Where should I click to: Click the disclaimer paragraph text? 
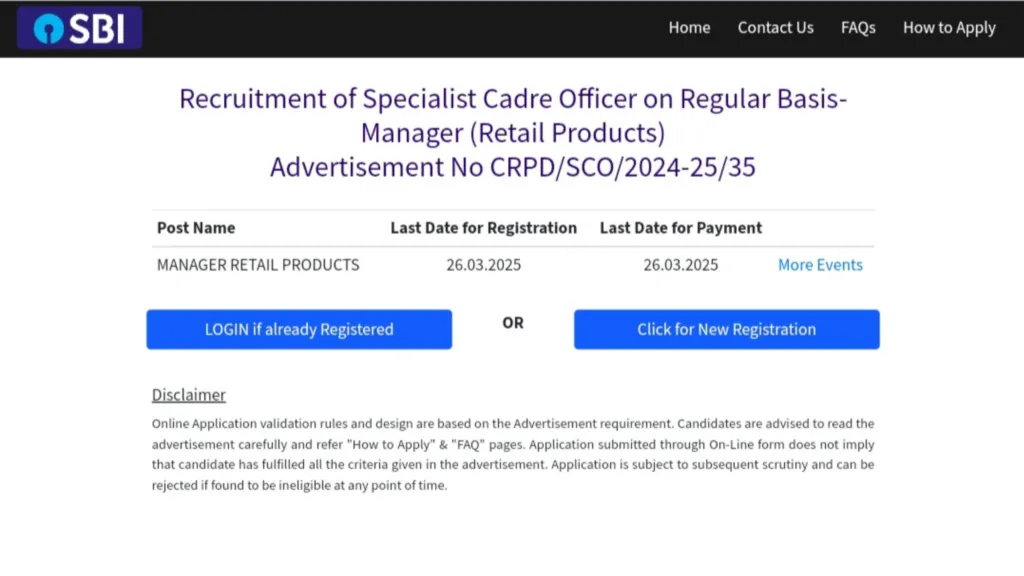pyautogui.click(x=513, y=454)
